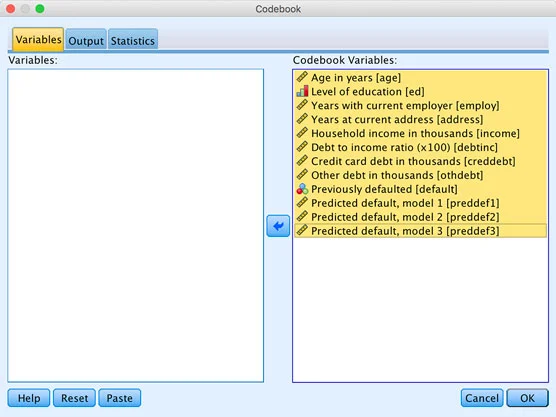Viewport: 556px width, 417px height.
Task: Click the ruler icon beside Predicted default model 3
Action: coord(302,230)
